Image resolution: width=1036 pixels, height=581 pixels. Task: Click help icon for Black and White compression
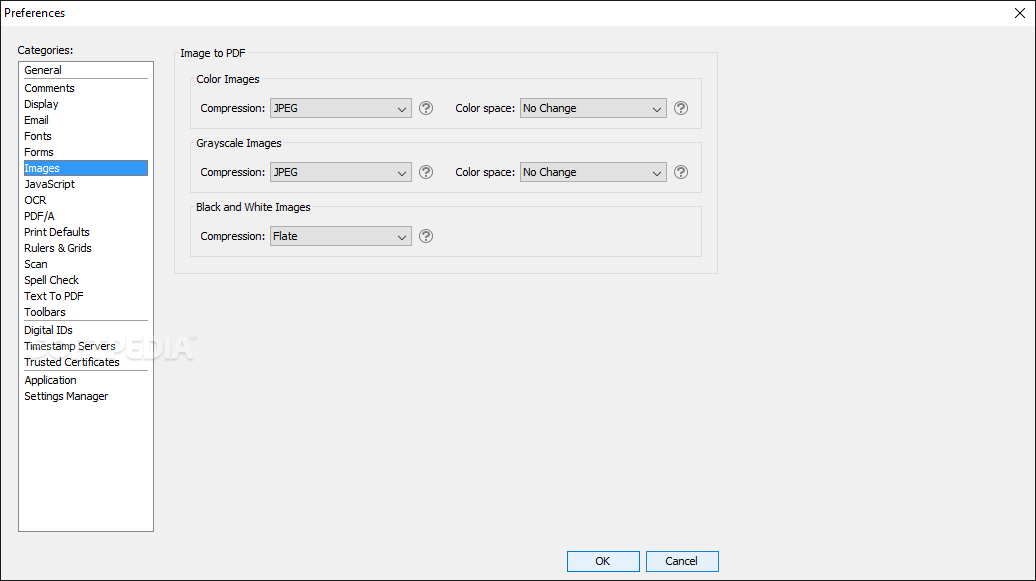click(426, 237)
